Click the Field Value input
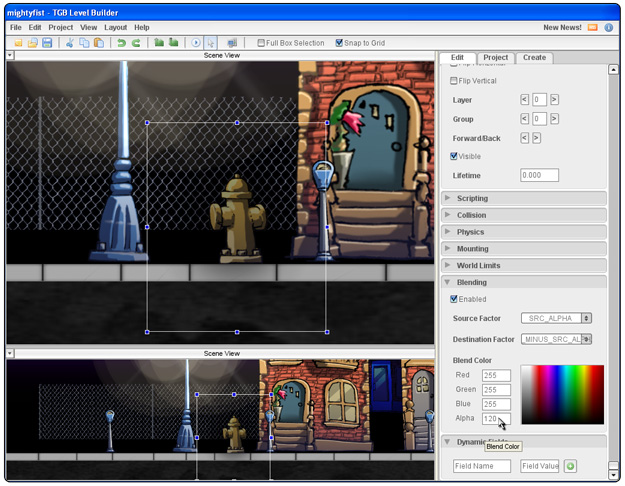Screen dimensions: 625x486 tap(539, 466)
